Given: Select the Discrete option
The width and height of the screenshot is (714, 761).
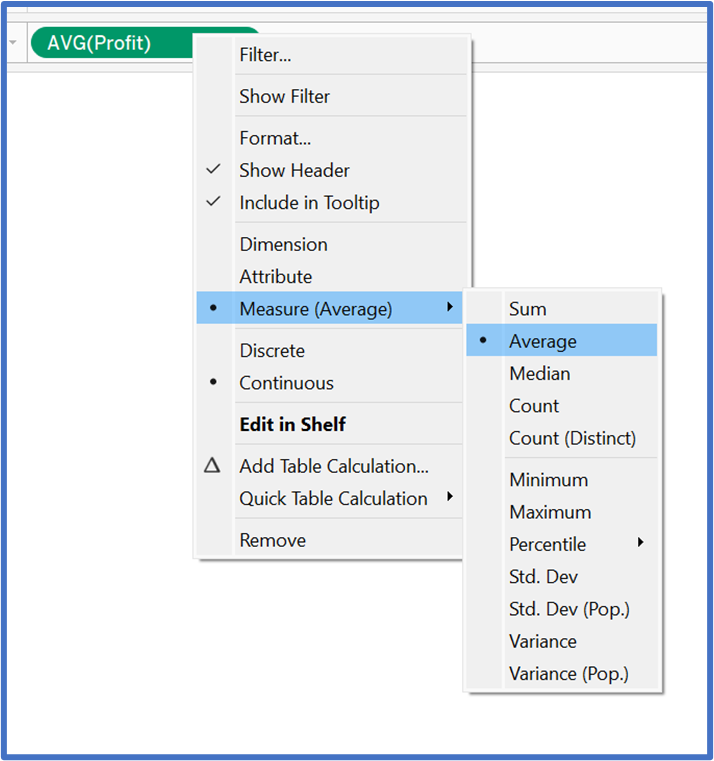Looking at the screenshot, I should [x=272, y=351].
